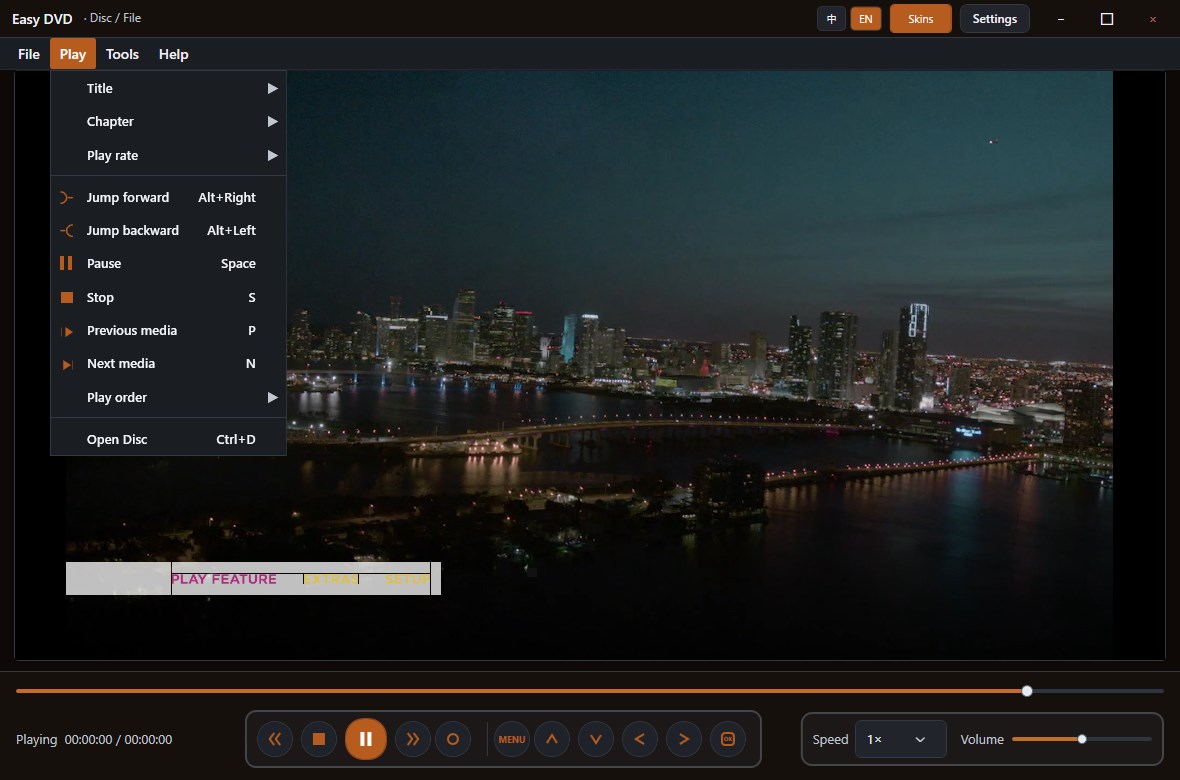Viewport: 1180px width, 780px height.
Task: Click the Easy DVD application title
Action: [x=42, y=19]
